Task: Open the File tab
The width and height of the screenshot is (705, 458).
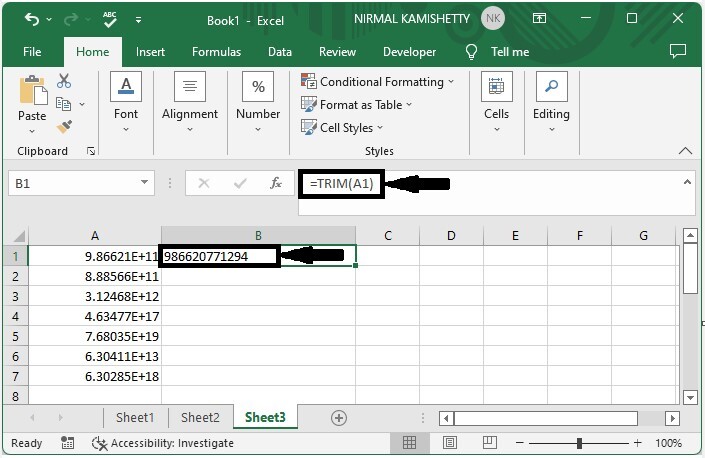Action: click(x=32, y=52)
